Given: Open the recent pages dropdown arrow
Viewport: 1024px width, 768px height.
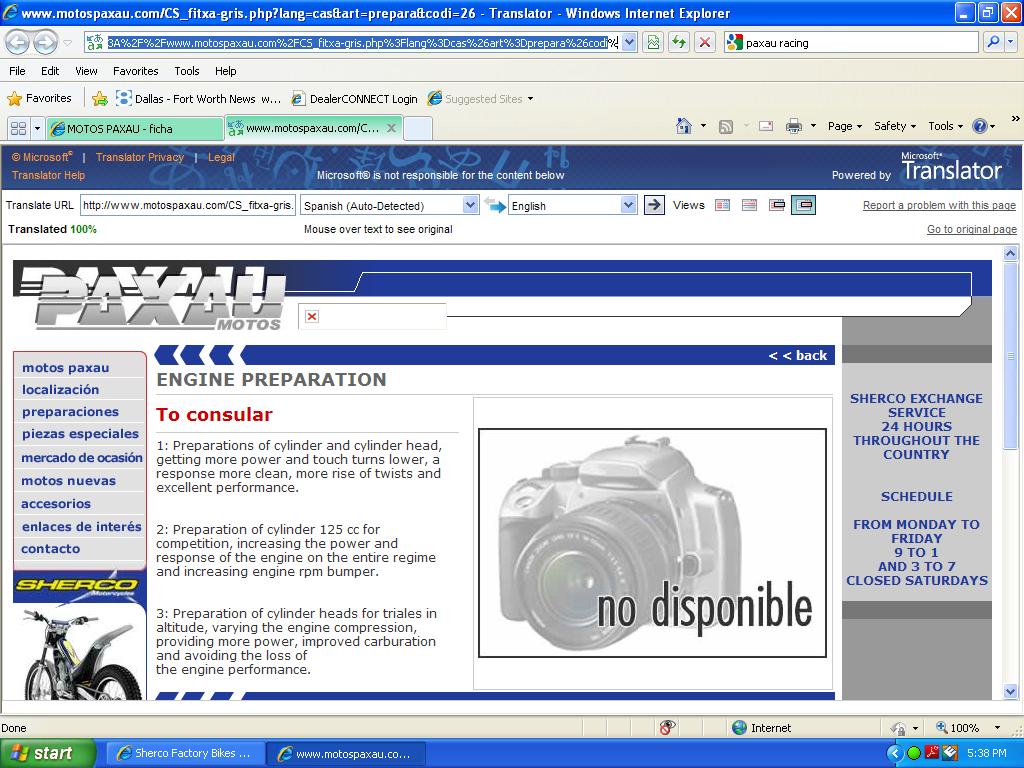Looking at the screenshot, I should click(x=67, y=43).
